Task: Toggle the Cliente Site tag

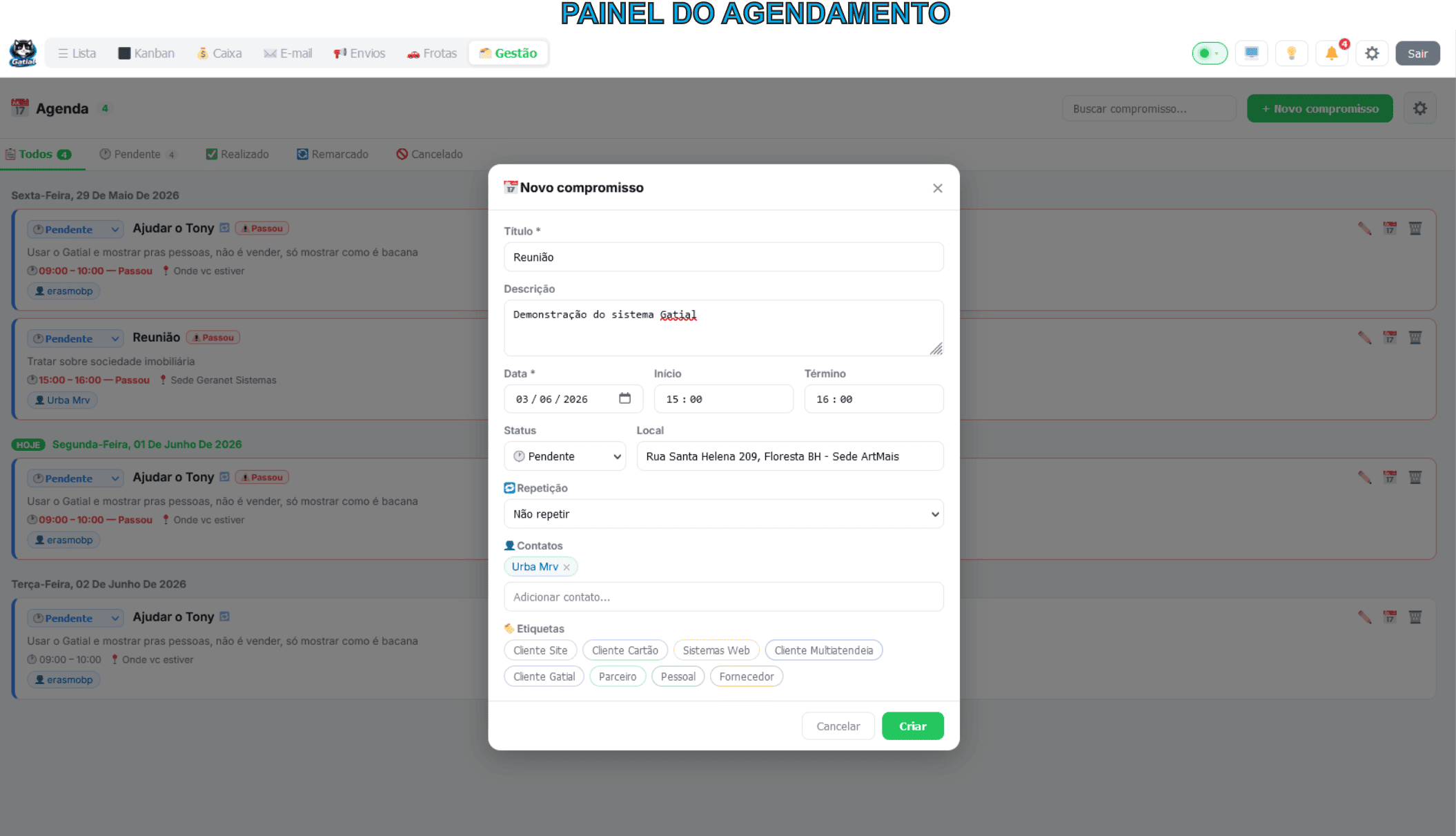Action: pyautogui.click(x=540, y=650)
